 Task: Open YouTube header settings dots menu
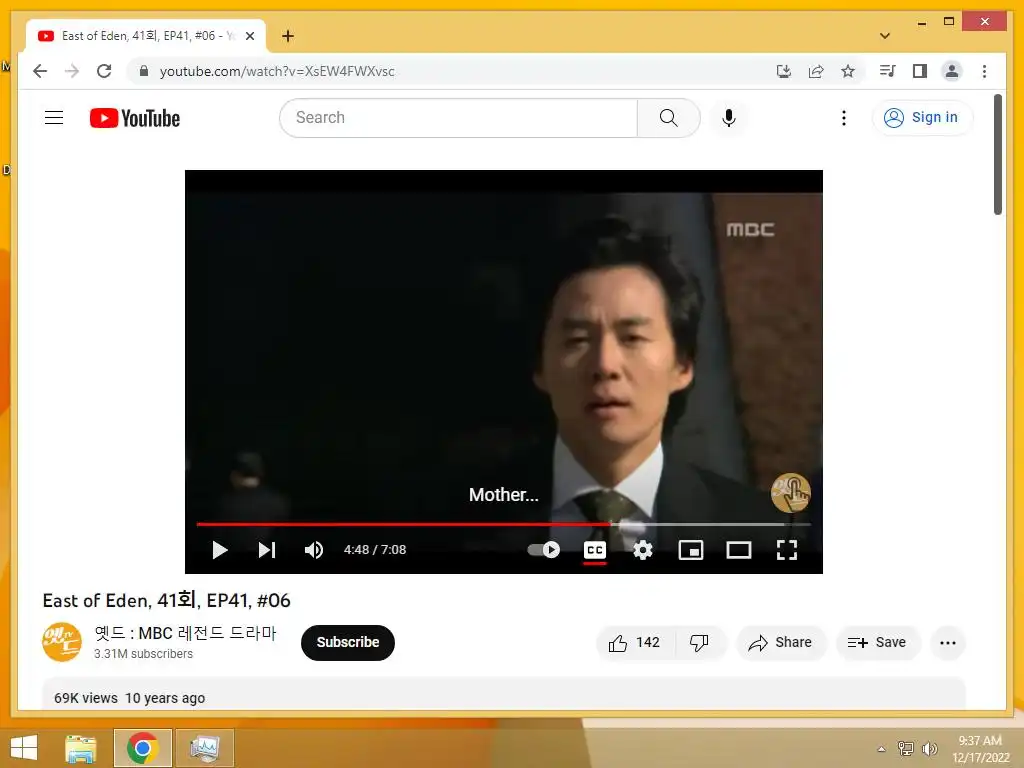coord(844,118)
